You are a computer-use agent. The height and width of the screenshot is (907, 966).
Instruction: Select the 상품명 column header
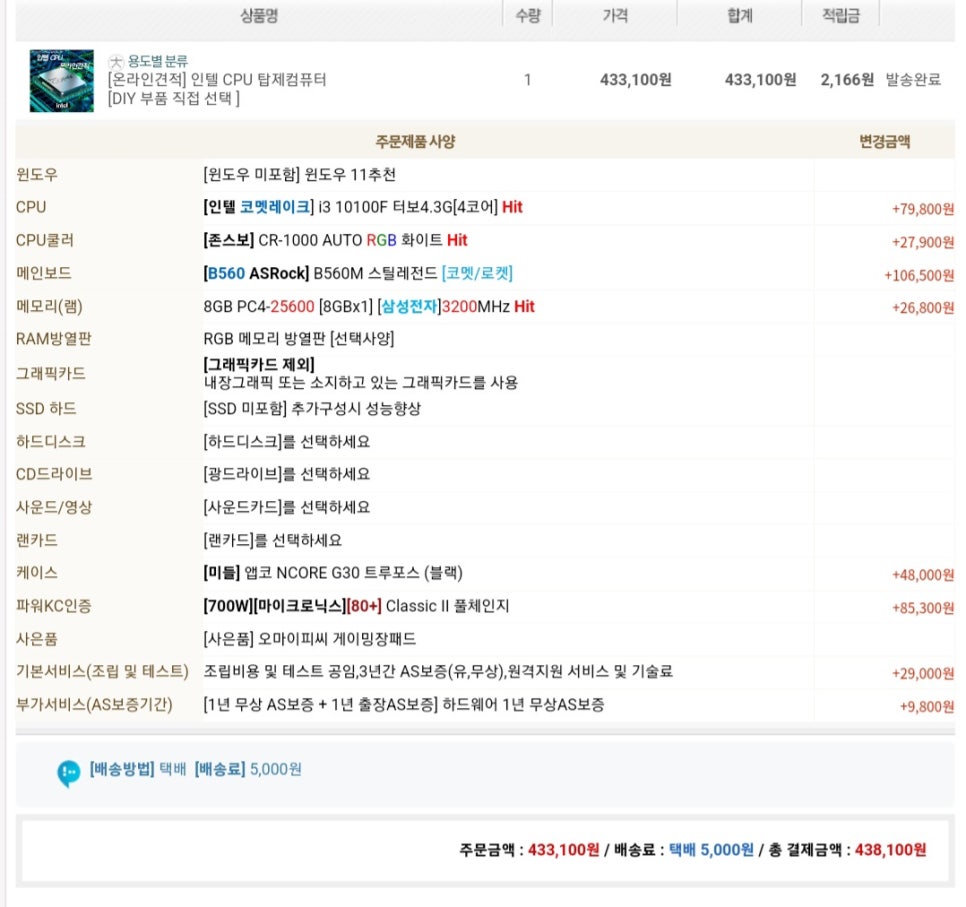coord(259,15)
